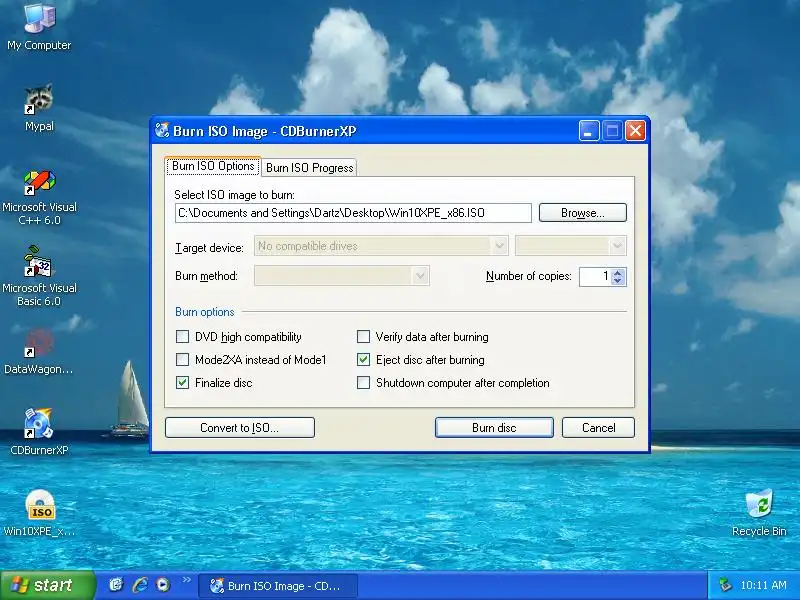Uncheck Finalize disc option
Viewport: 800px width, 600px height.
pos(182,383)
